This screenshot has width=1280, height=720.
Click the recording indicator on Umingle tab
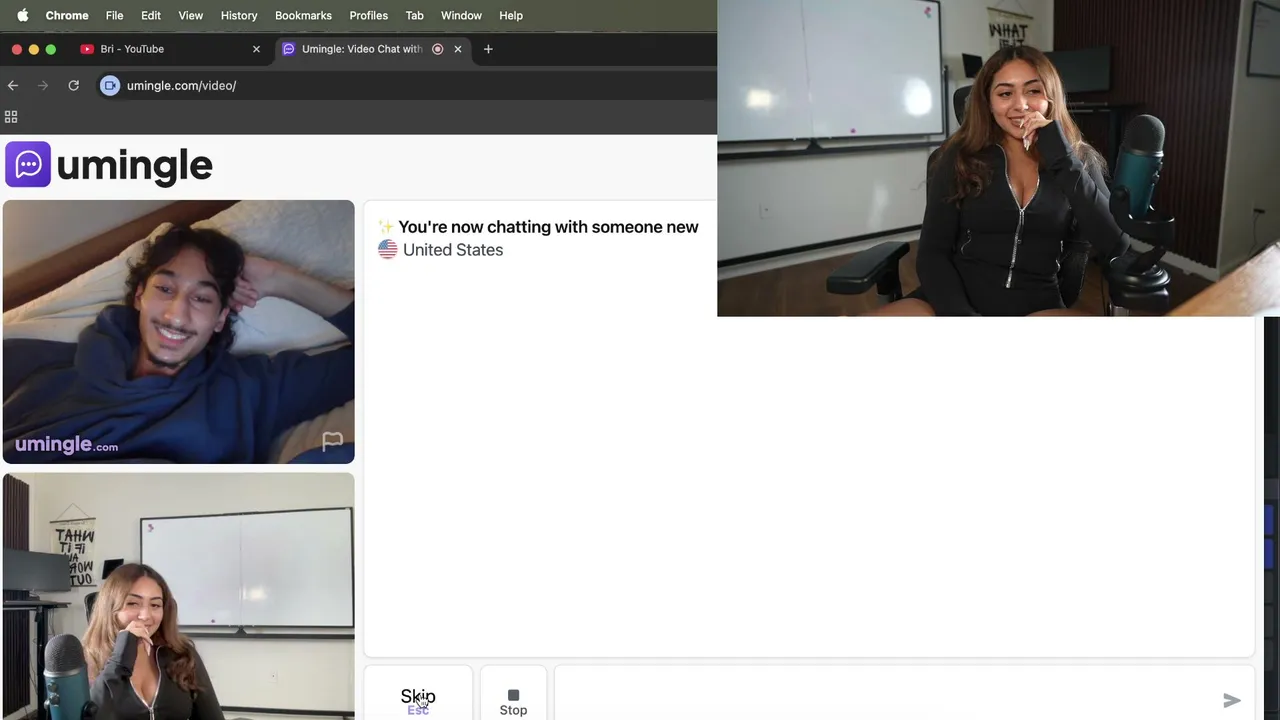coord(437,49)
